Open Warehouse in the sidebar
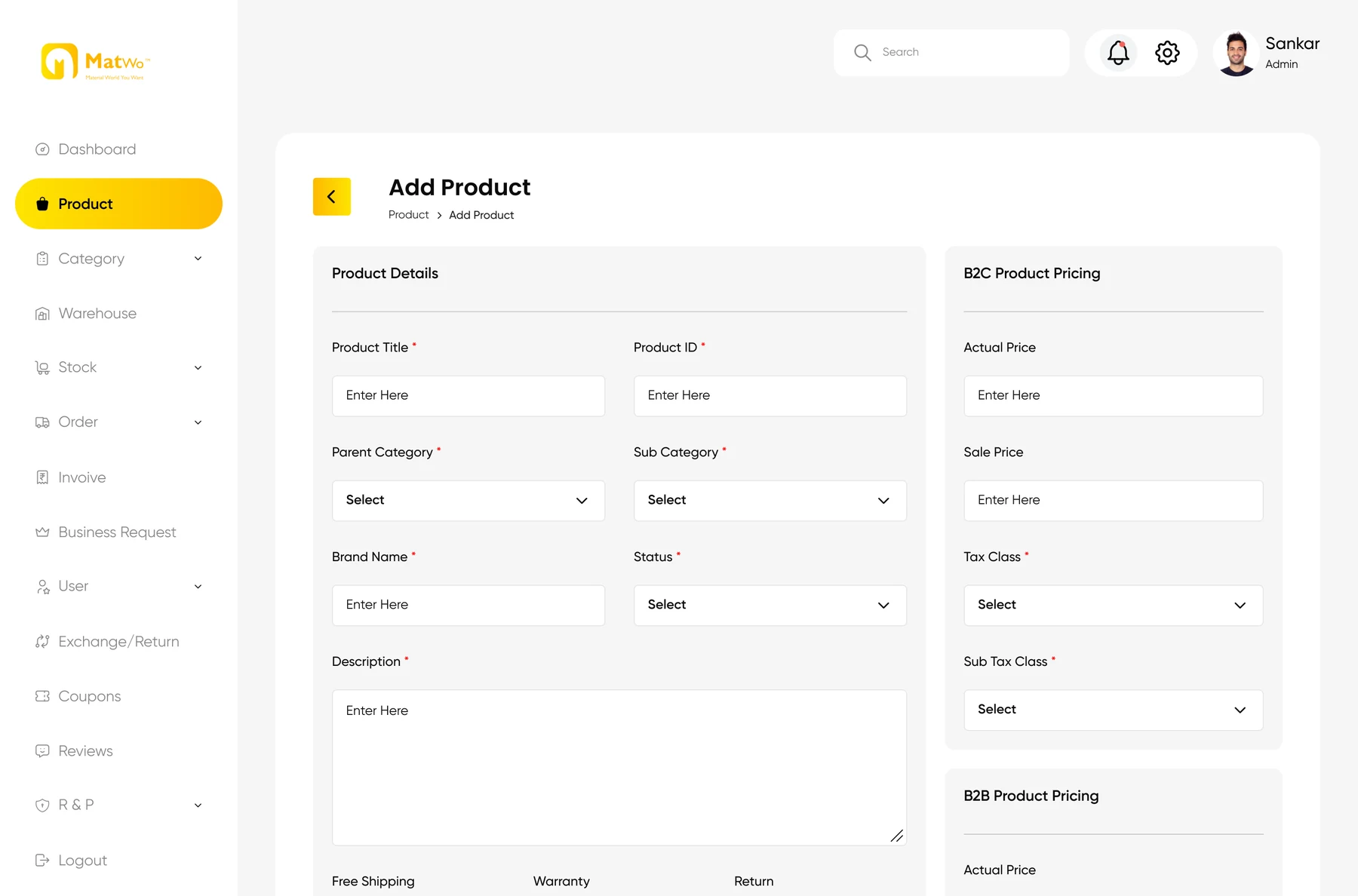This screenshot has height=896, width=1358. [x=97, y=314]
